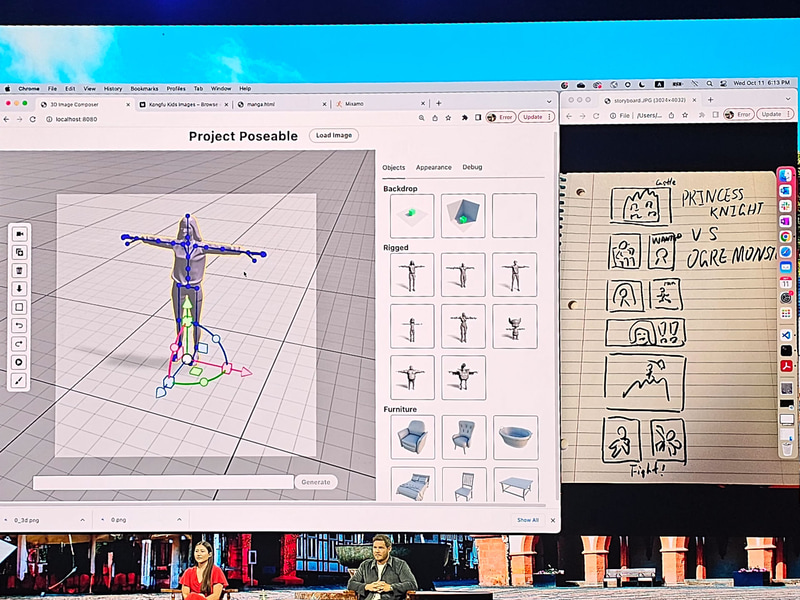Open new tab in main Chrome window
The width and height of the screenshot is (800, 600).
click(x=438, y=103)
